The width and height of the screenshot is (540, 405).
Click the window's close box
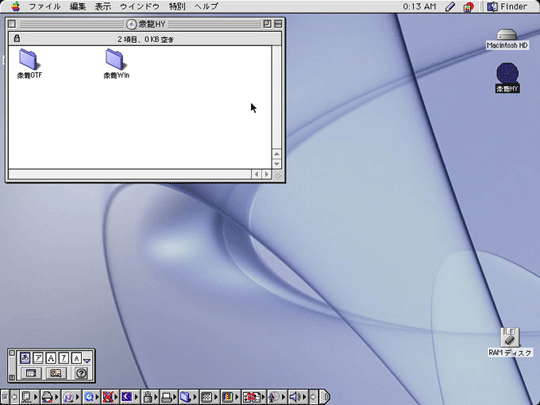(x=12, y=24)
